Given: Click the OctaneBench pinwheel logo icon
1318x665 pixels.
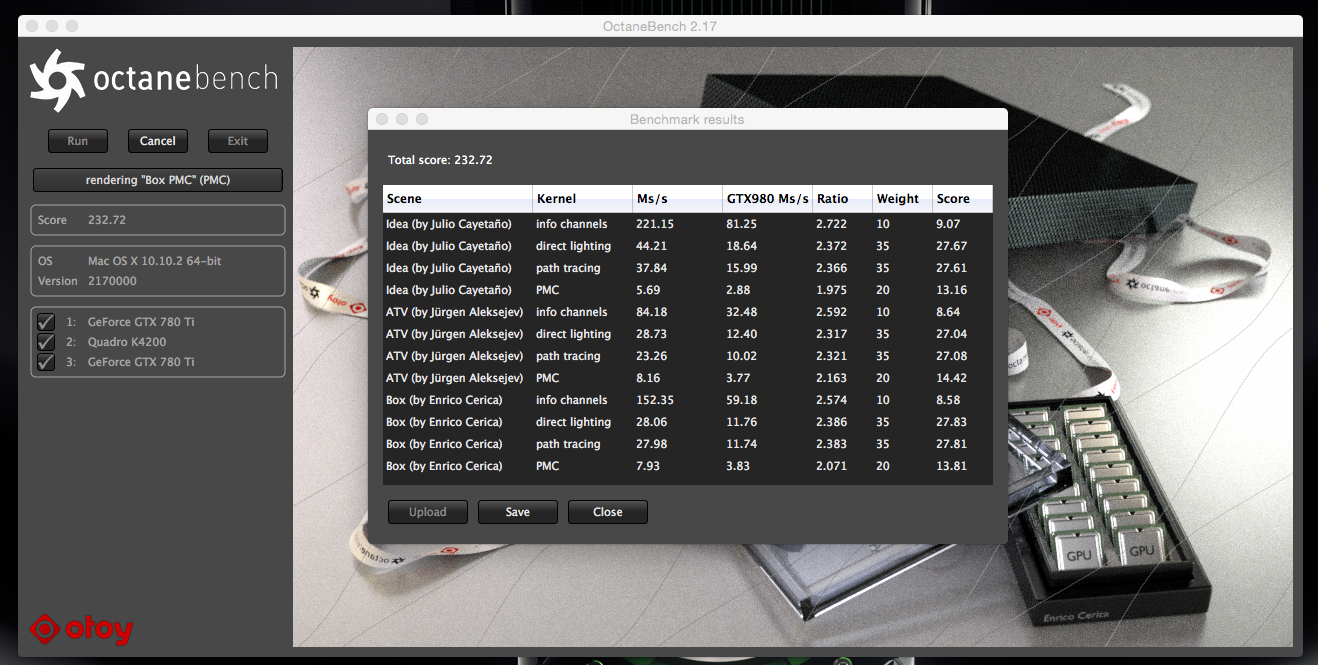Looking at the screenshot, I should (58, 80).
